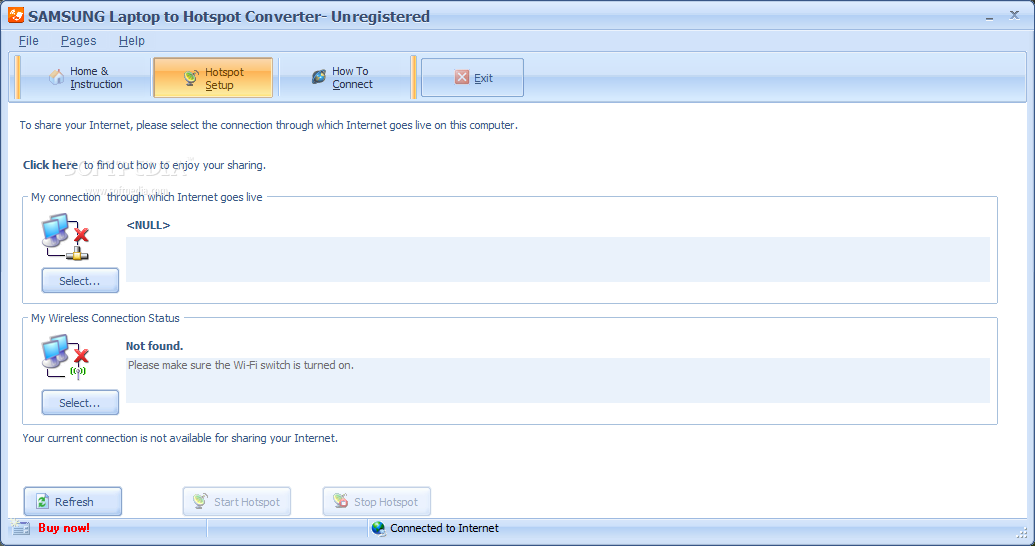Click 'Connected to Internet' status text
Image resolution: width=1035 pixels, height=546 pixels.
444,528
